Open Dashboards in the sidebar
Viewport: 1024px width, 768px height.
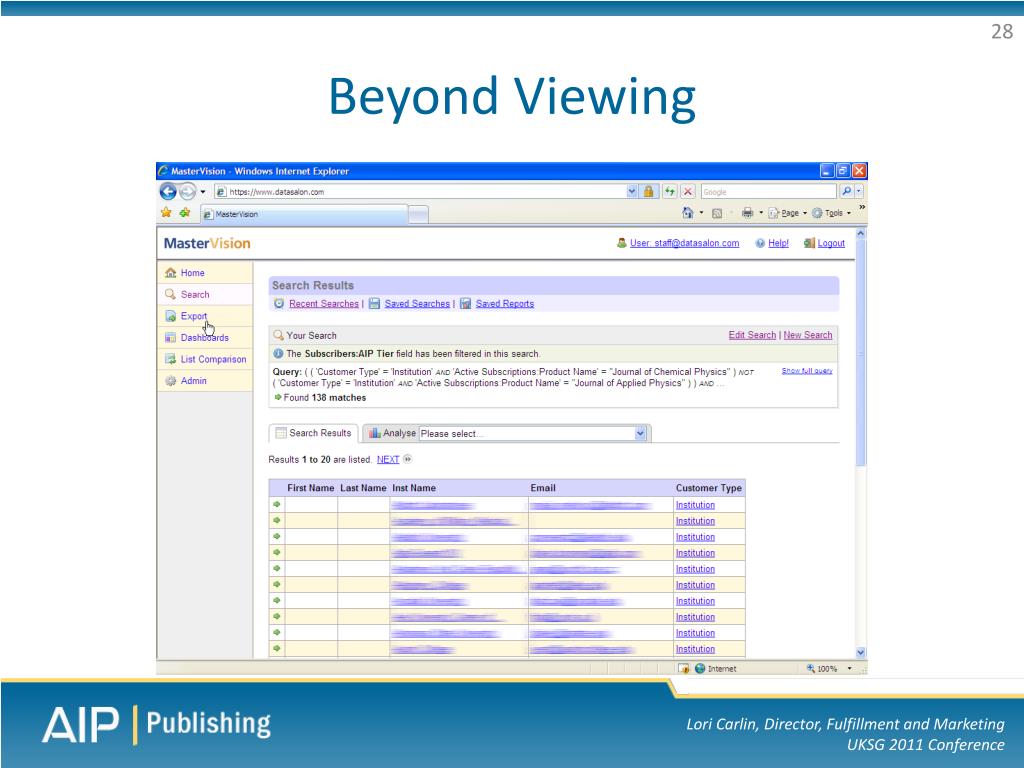coord(204,338)
